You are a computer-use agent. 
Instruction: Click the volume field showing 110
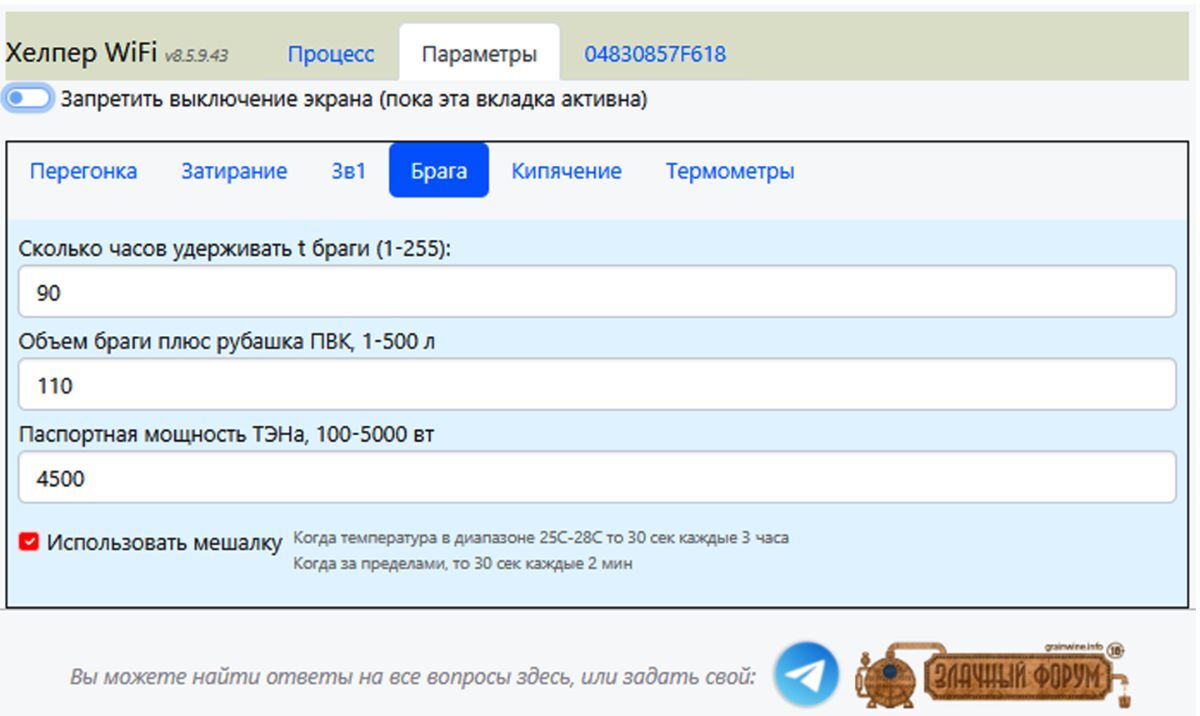coord(597,385)
